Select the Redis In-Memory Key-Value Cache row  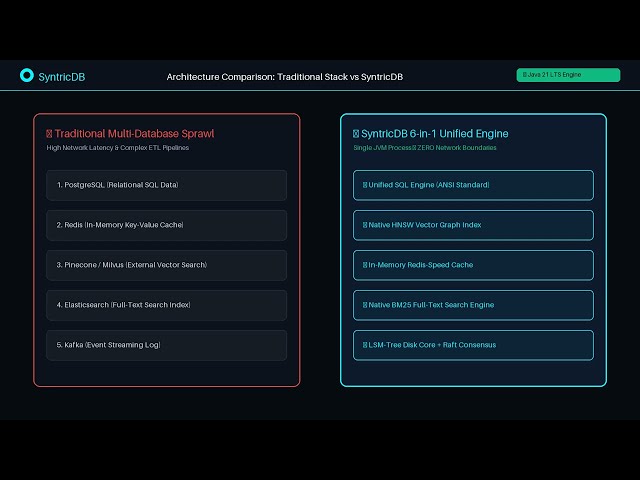pos(167,225)
